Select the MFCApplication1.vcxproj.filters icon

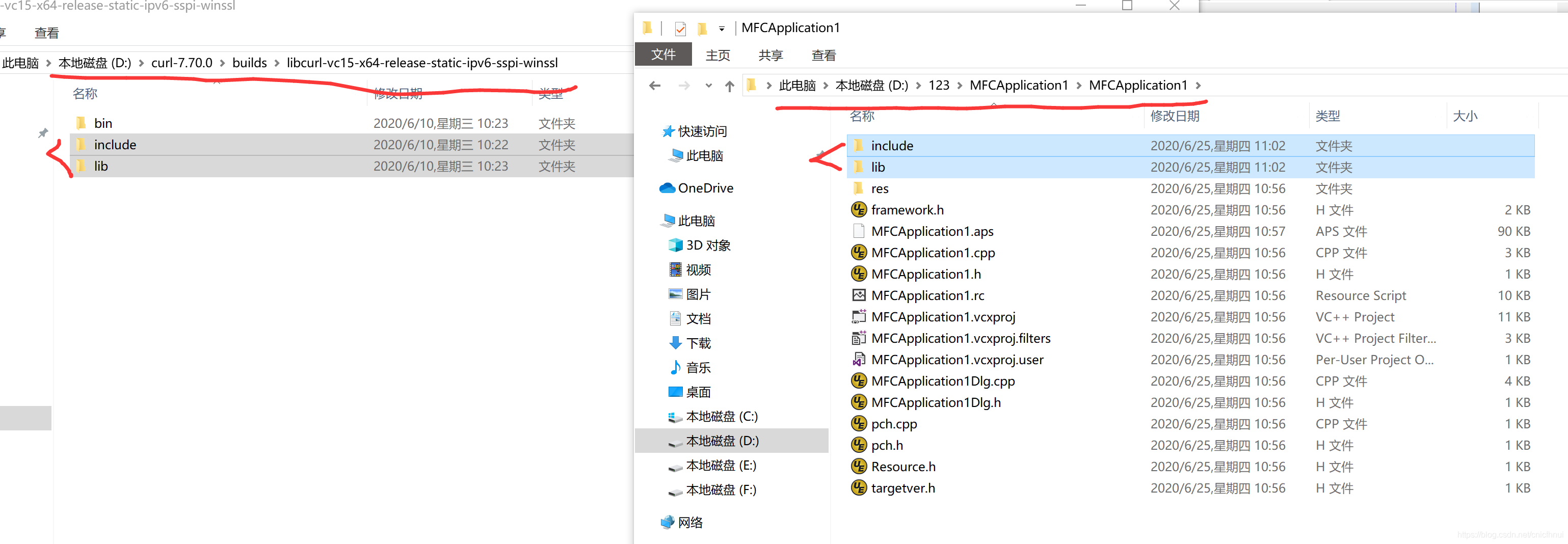pos(858,338)
